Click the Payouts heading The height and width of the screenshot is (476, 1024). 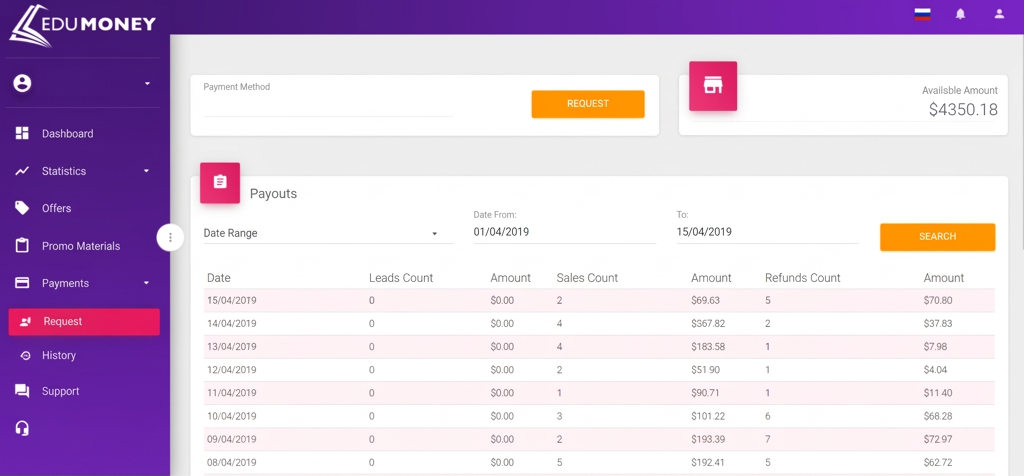point(273,194)
